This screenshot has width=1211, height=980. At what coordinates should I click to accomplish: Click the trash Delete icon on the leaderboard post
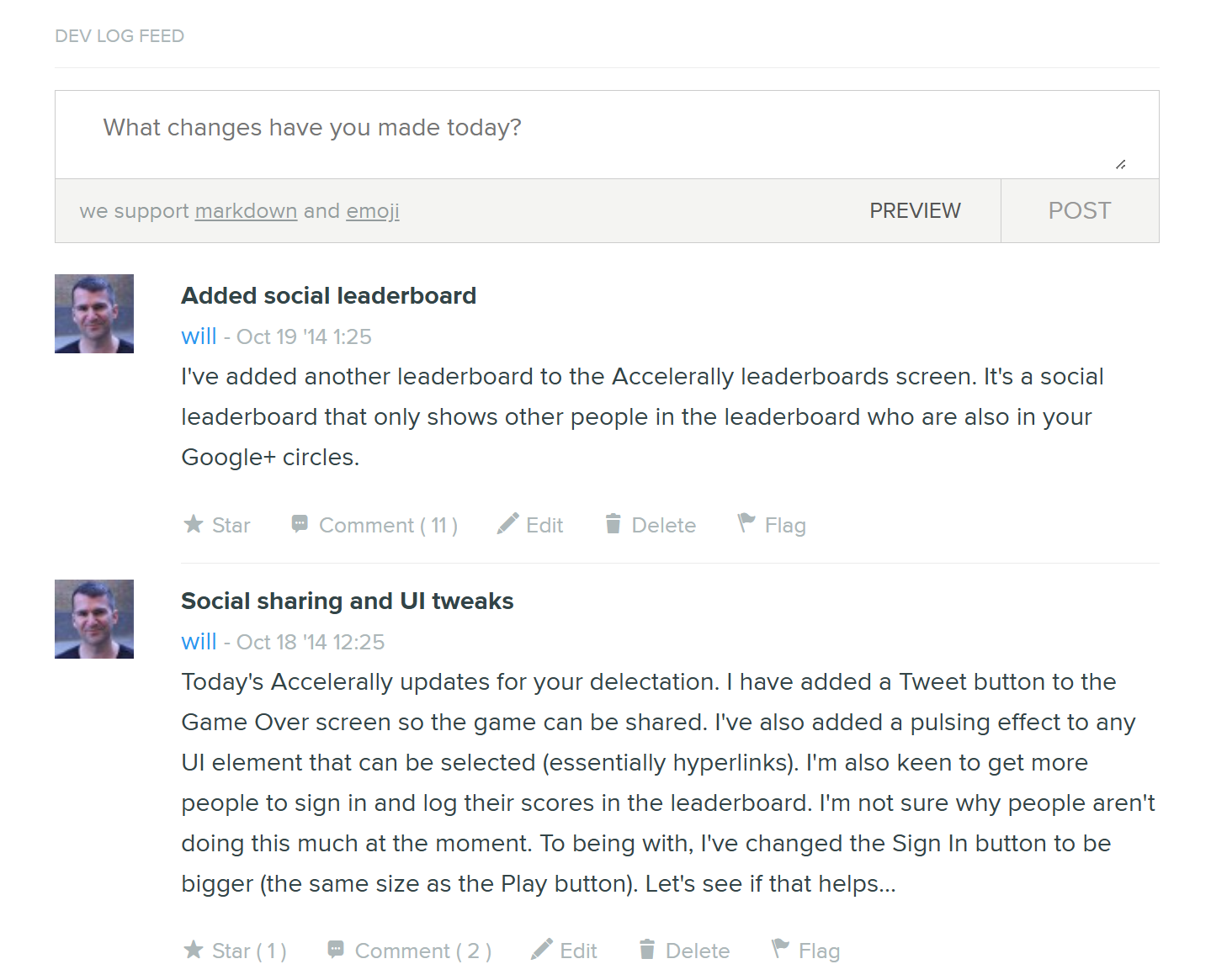tap(613, 524)
